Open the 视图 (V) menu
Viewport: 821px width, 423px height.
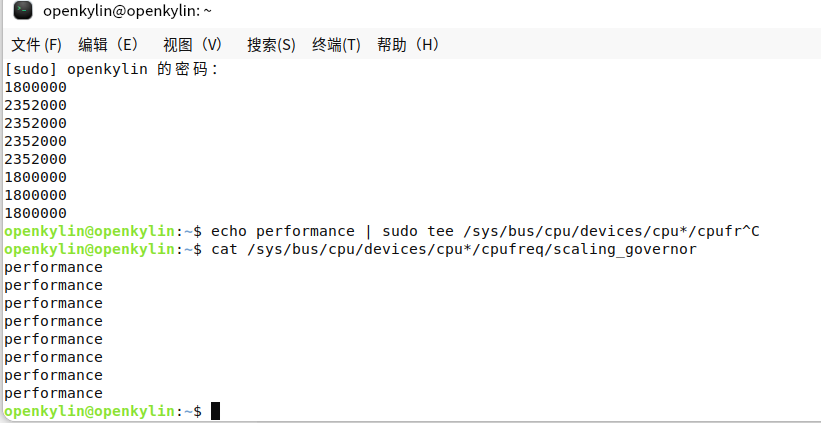[193, 45]
